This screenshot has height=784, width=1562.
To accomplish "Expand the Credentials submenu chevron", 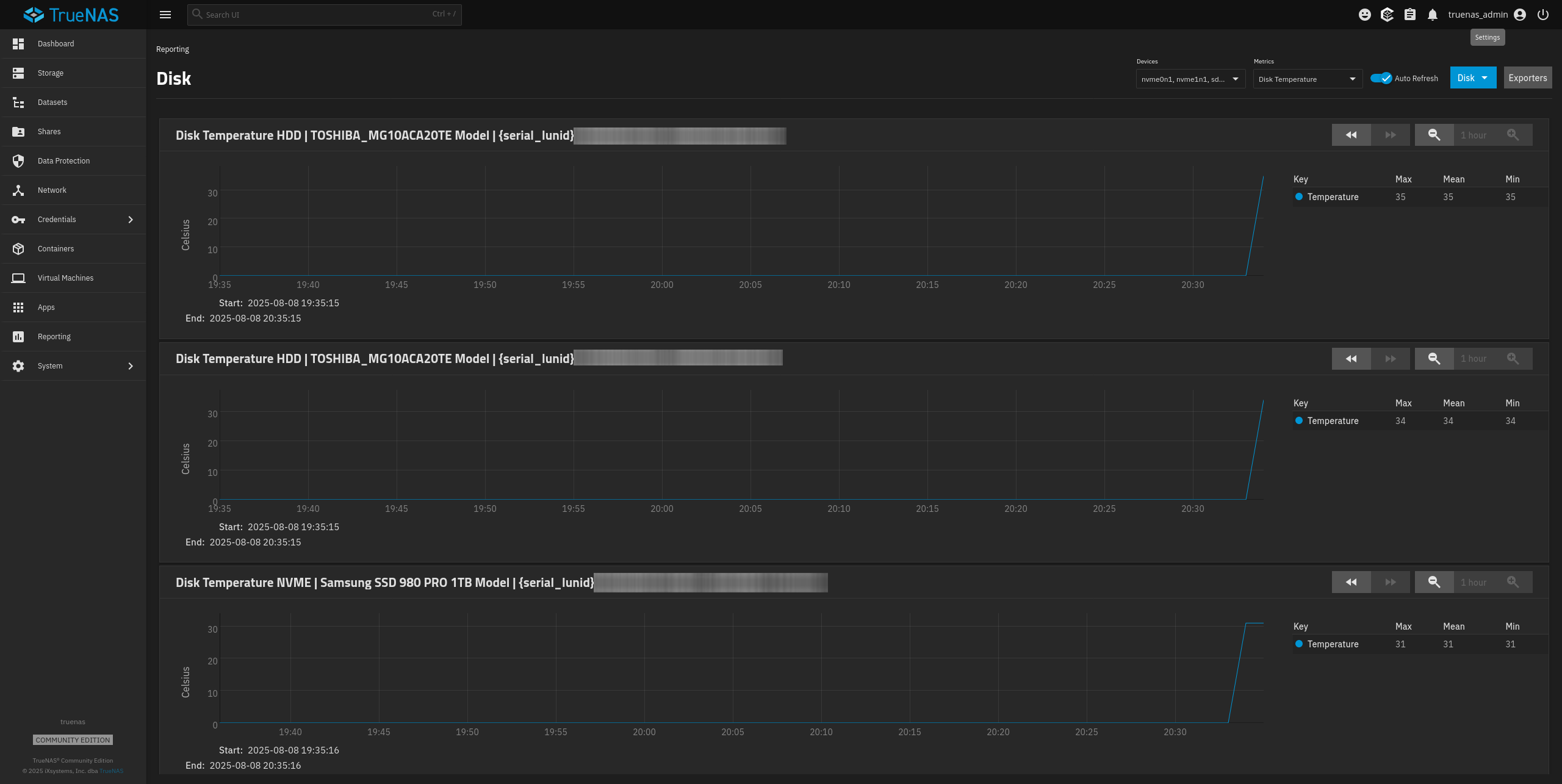I will click(x=131, y=220).
